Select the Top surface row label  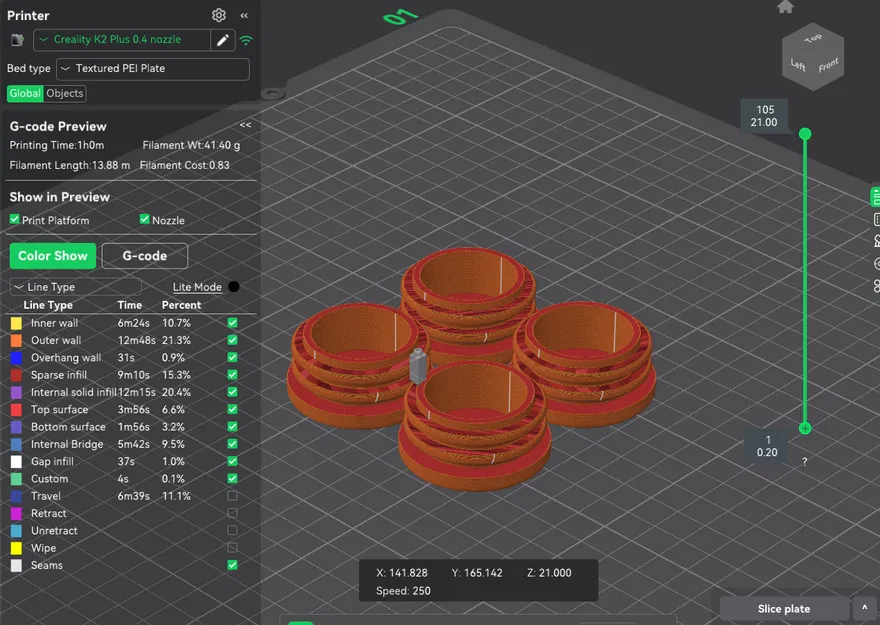pyautogui.click(x=59, y=410)
